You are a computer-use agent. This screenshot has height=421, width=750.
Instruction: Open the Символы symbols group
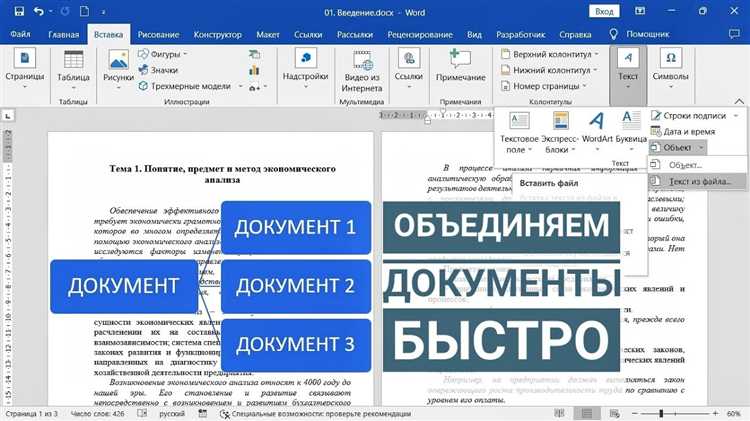[x=671, y=70]
